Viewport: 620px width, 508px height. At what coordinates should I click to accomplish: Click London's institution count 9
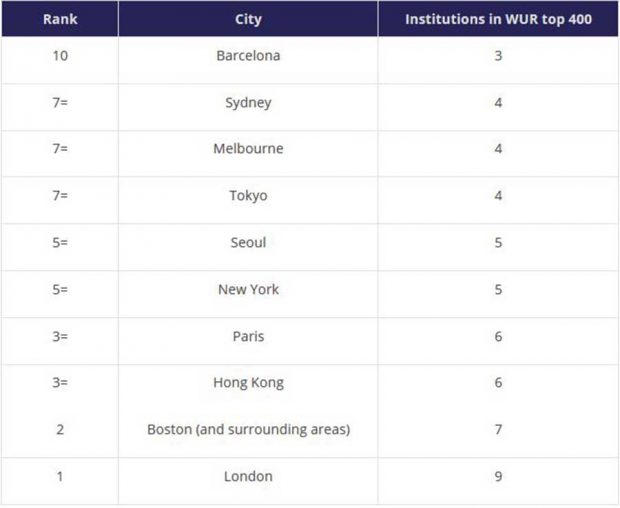(498, 476)
